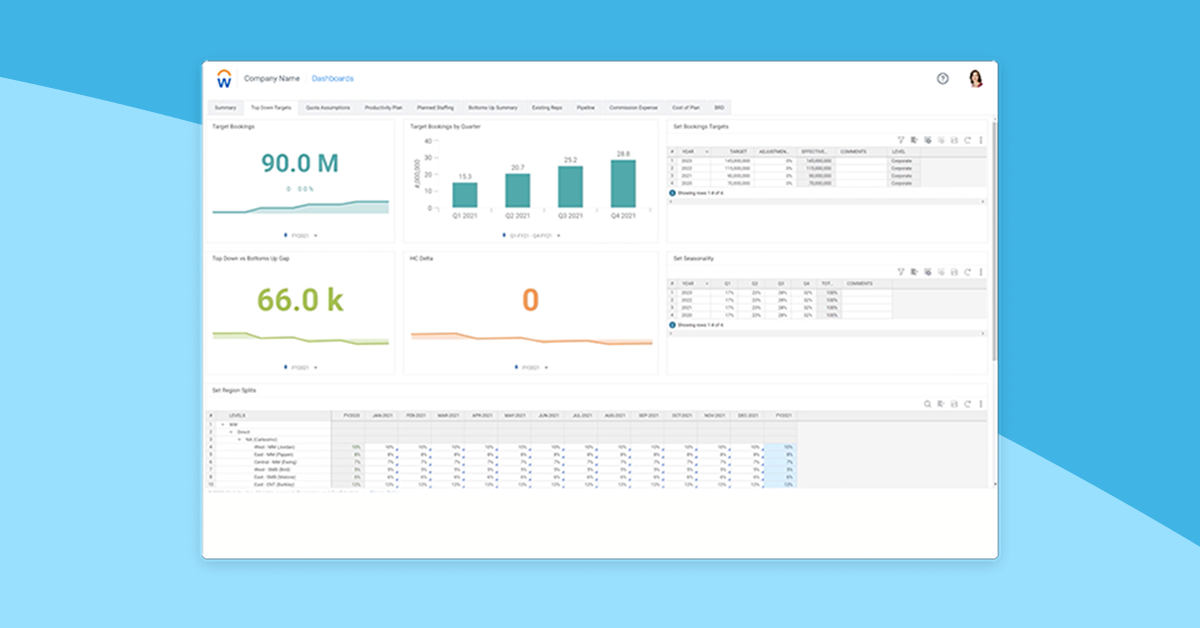This screenshot has width=1200, height=628.
Task: Click the Workday logo in the header
Action: coord(222,78)
